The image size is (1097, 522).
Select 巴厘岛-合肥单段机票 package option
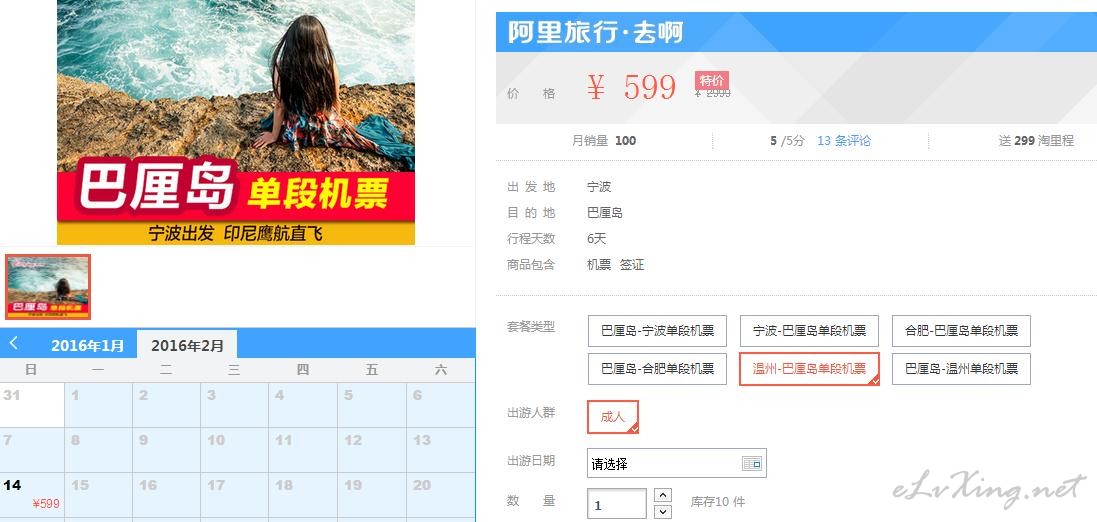tap(657, 369)
